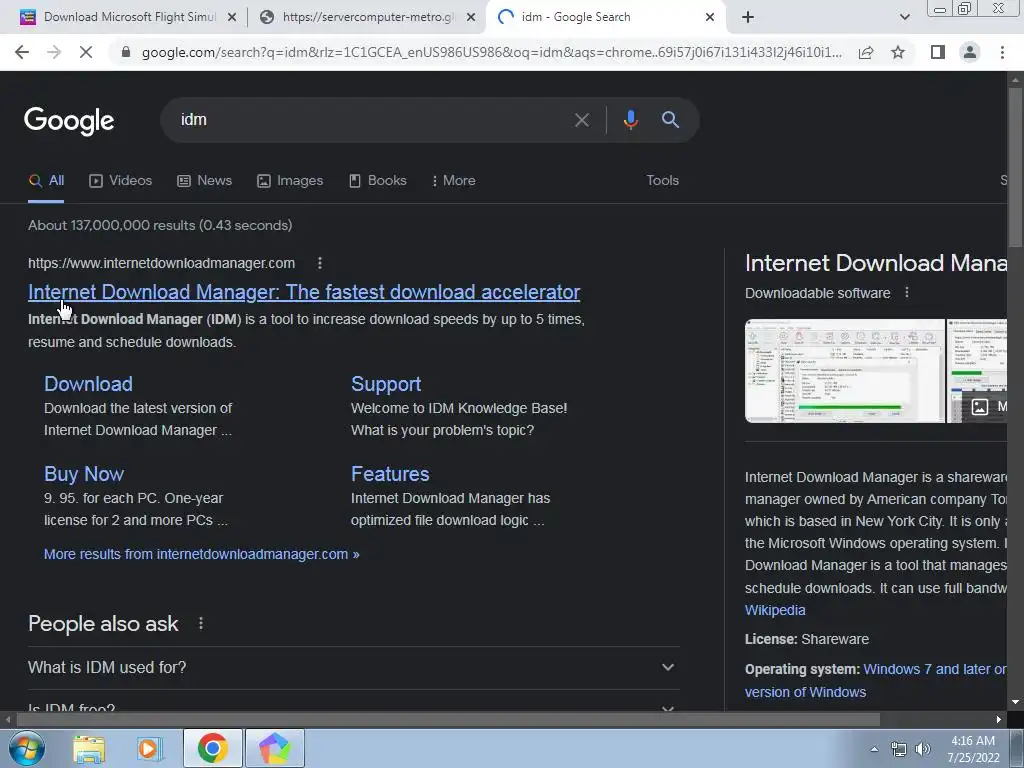Open Chrome three-dot menu
This screenshot has height=768, width=1024.
click(x=1002, y=52)
